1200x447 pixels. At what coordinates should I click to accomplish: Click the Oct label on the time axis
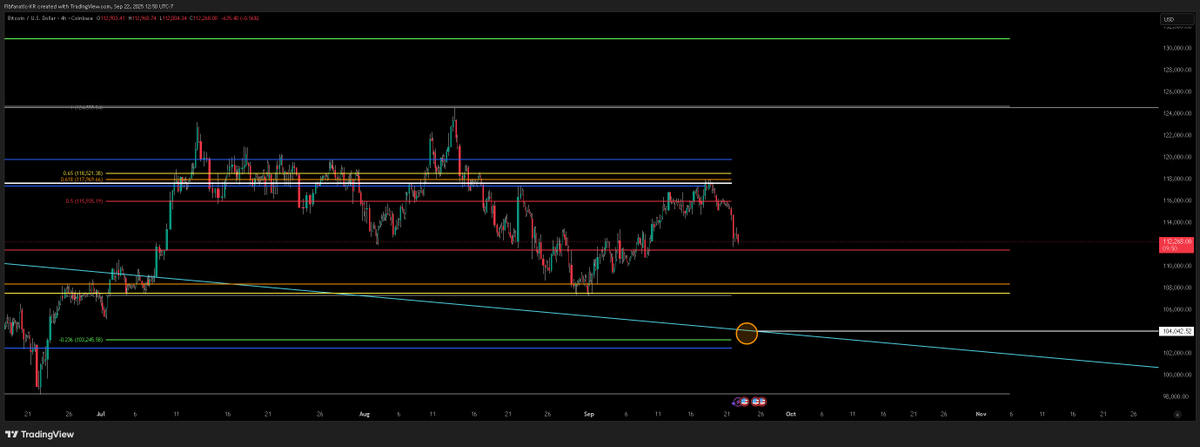pyautogui.click(x=790, y=412)
